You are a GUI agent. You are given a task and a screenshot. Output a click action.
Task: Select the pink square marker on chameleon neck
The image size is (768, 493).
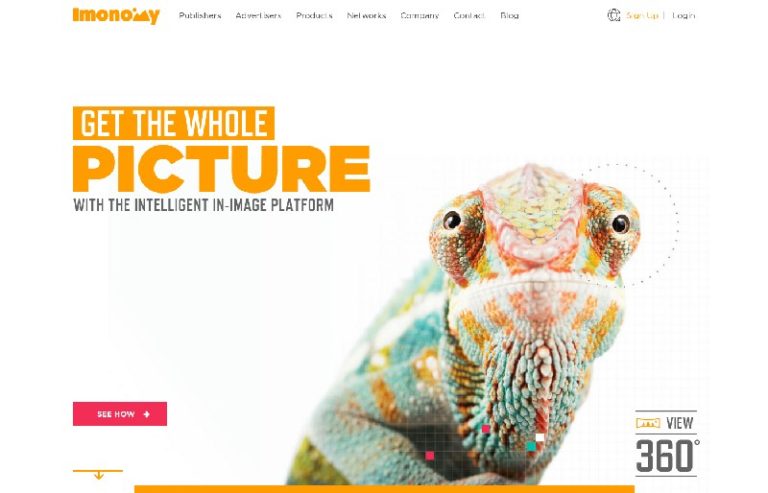(x=486, y=429)
